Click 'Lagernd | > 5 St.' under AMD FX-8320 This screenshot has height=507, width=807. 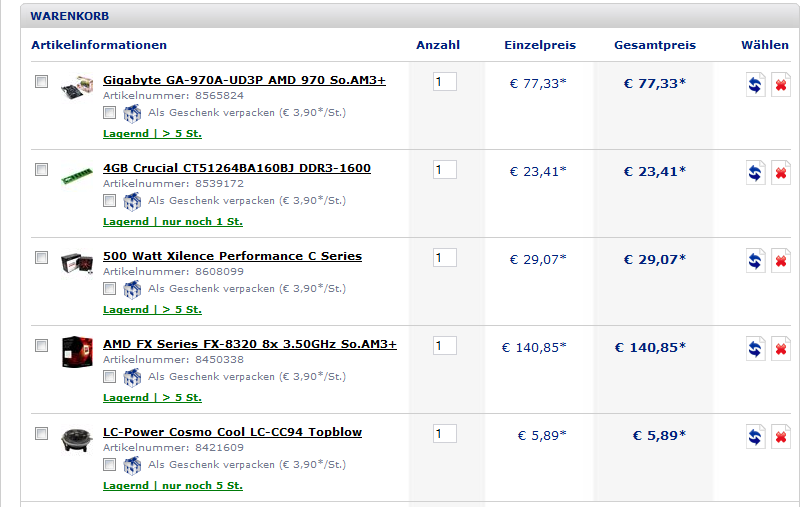[152, 398]
